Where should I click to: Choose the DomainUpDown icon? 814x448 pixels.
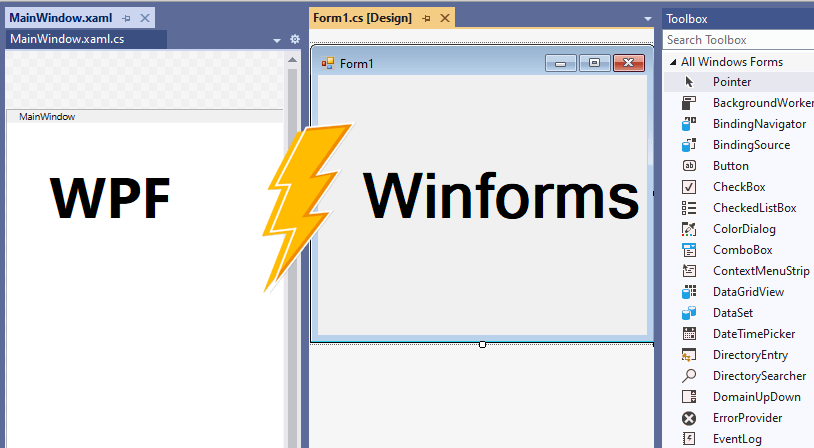[x=689, y=397]
